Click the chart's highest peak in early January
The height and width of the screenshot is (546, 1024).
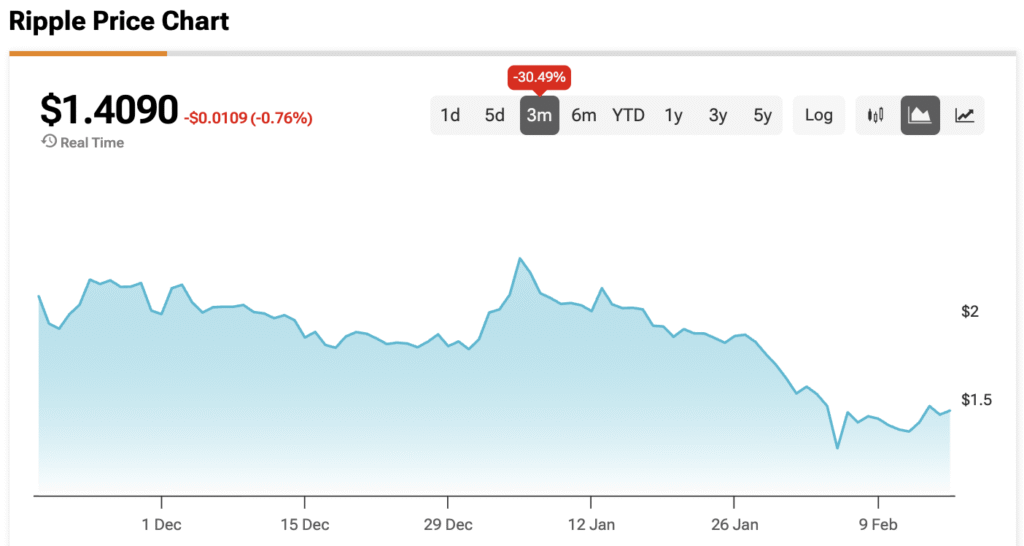520,259
